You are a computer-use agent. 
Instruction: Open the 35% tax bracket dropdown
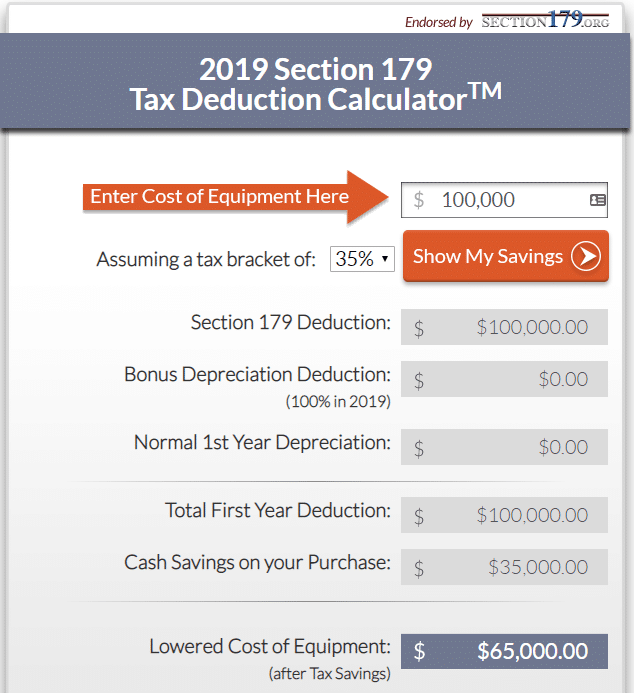pyautogui.click(x=362, y=259)
